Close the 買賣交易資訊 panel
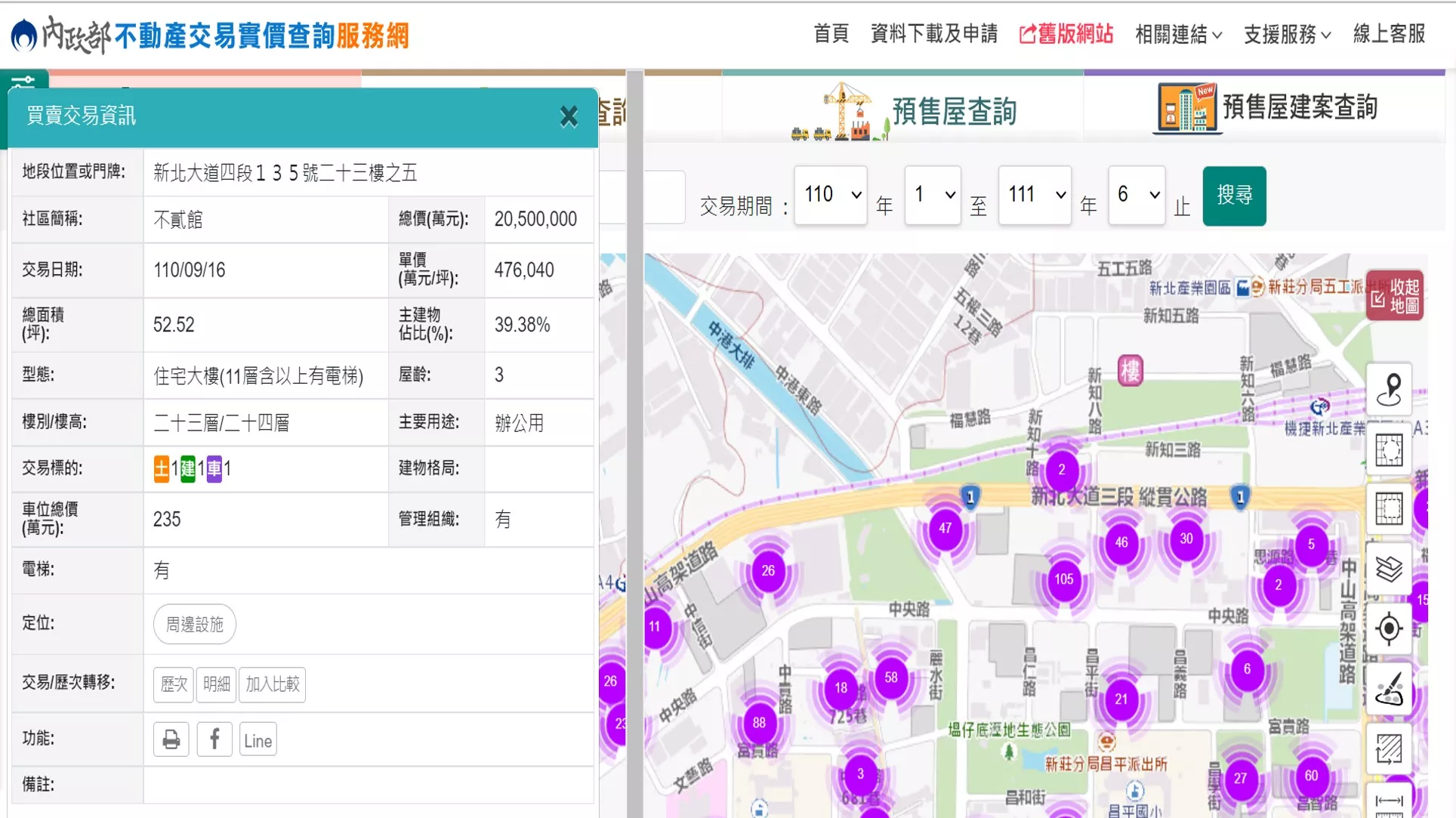1456x818 pixels. (x=569, y=116)
